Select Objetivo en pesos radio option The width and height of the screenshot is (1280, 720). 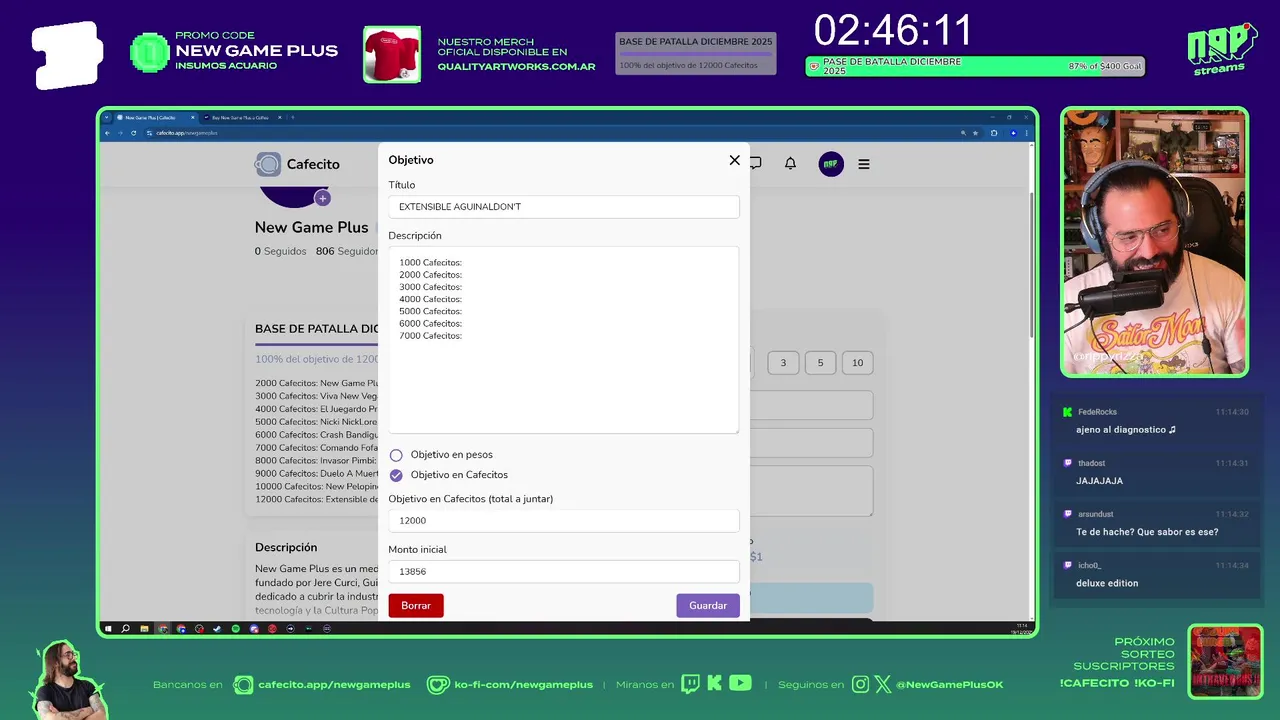coord(396,455)
